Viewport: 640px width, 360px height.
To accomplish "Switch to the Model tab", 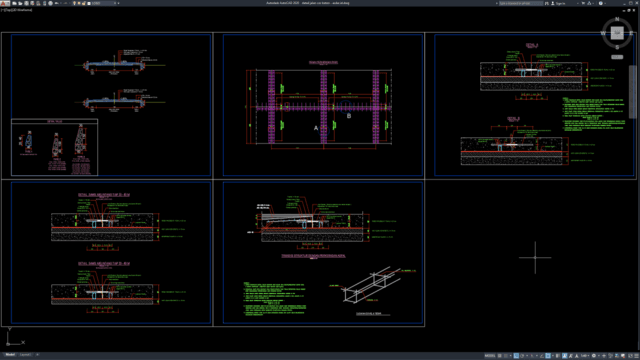I will coord(10,355).
